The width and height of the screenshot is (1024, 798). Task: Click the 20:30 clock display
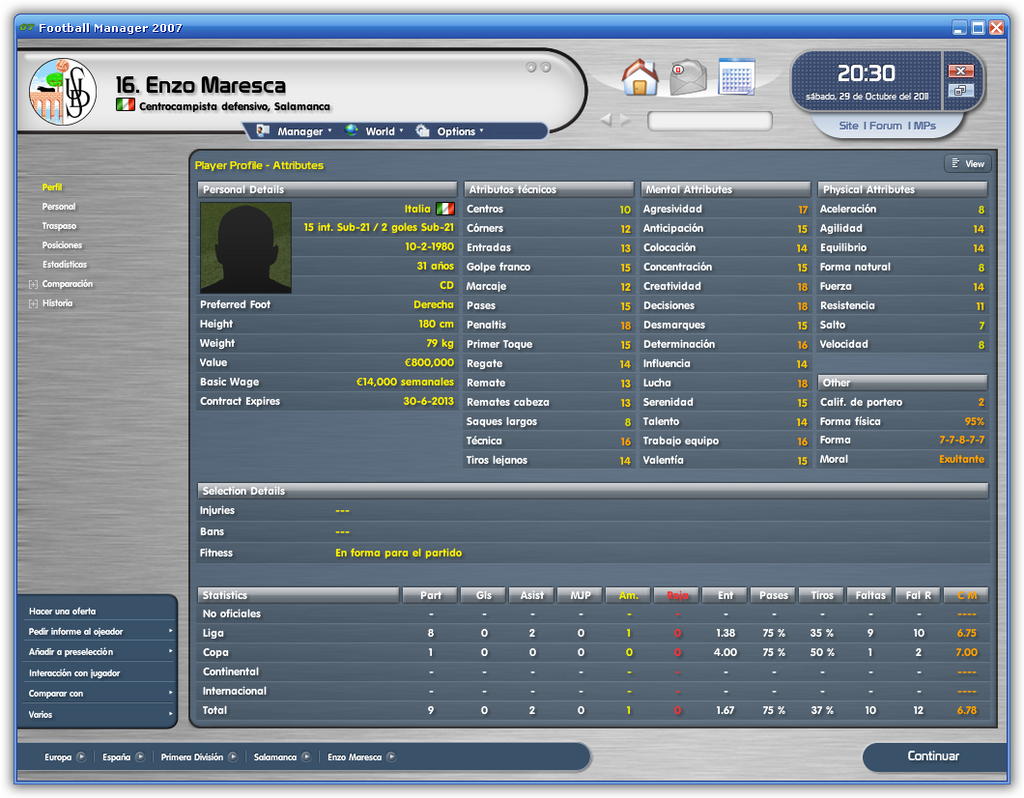[x=866, y=73]
